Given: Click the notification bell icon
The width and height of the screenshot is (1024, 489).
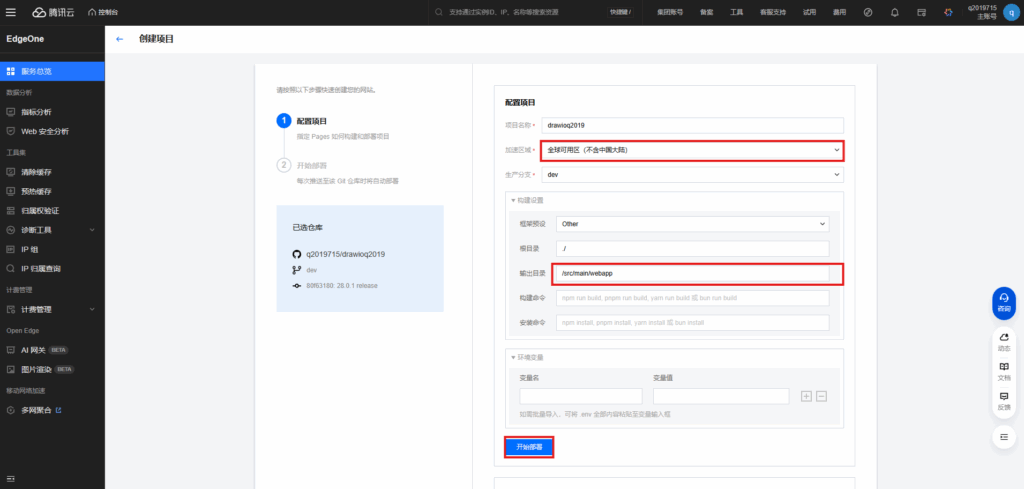Looking at the screenshot, I should [x=894, y=12].
